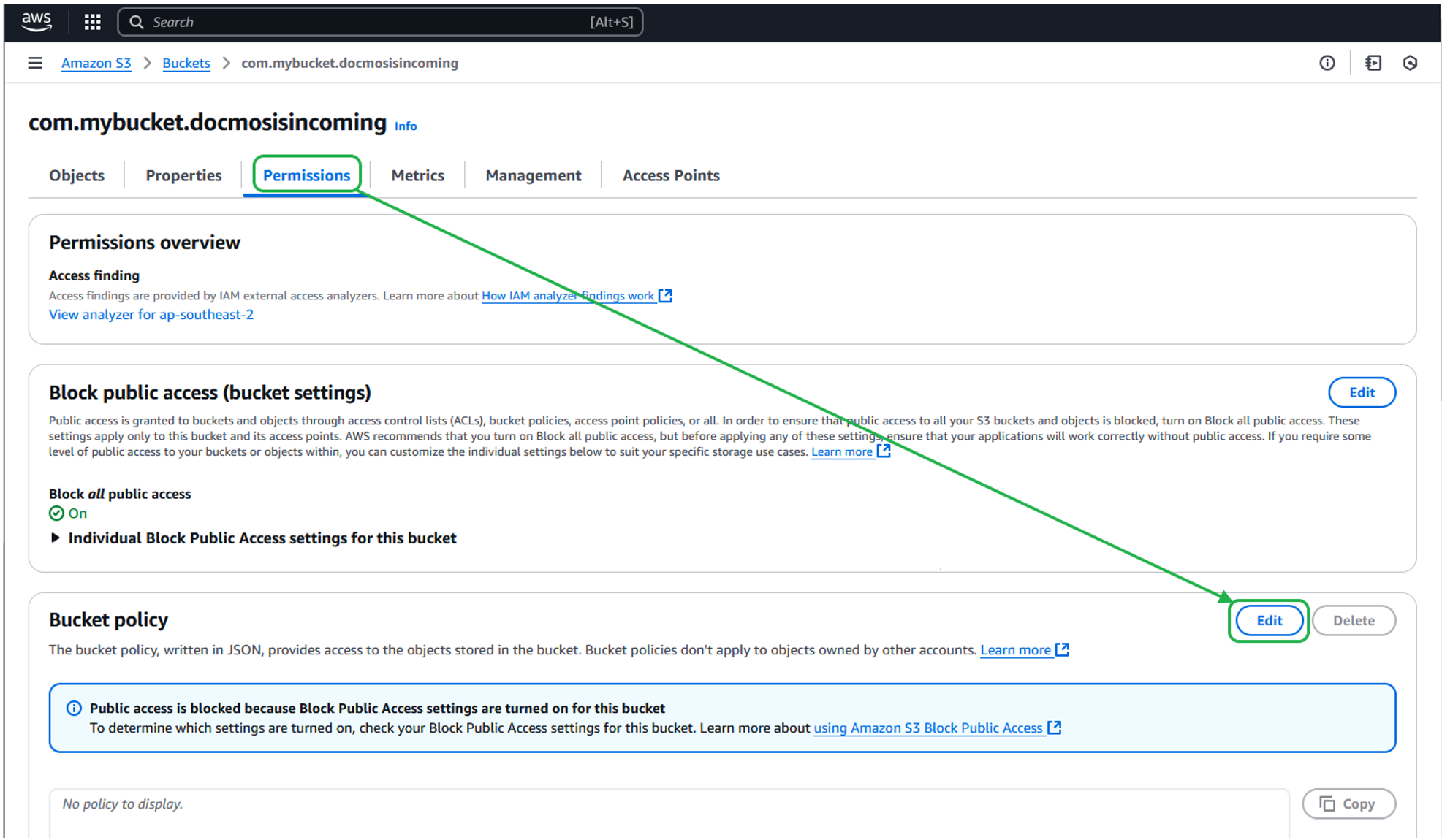This screenshot has width=1442, height=840.
Task: Click the Delete bucket policy button
Action: tap(1354, 620)
